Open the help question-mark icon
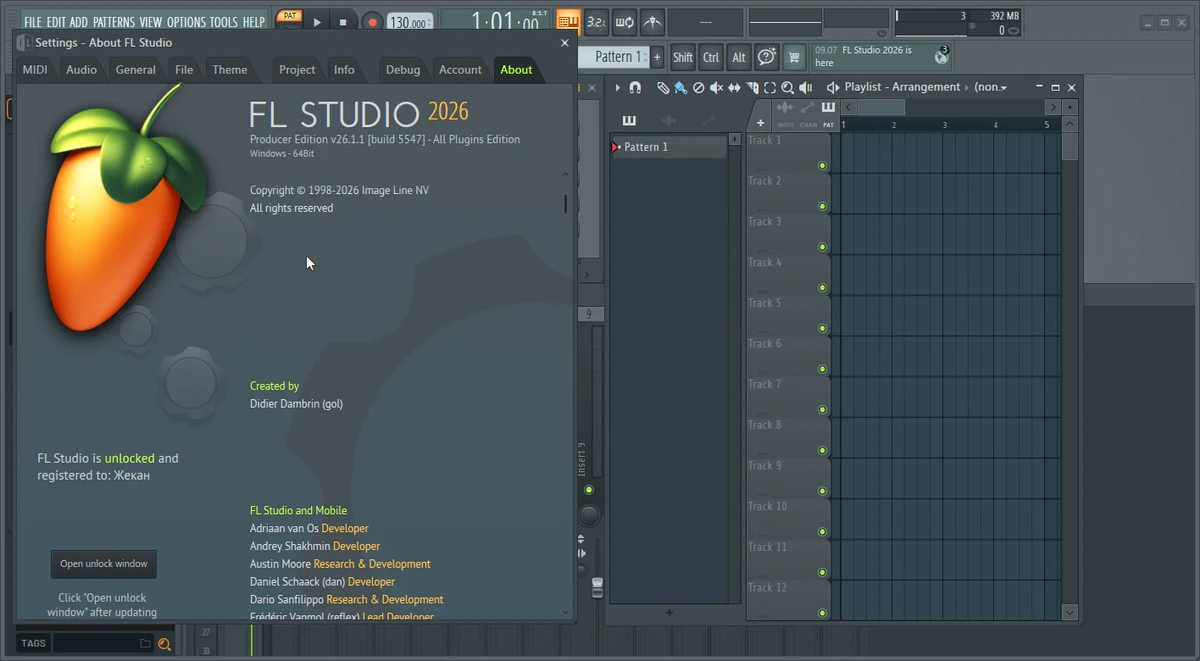 point(767,57)
